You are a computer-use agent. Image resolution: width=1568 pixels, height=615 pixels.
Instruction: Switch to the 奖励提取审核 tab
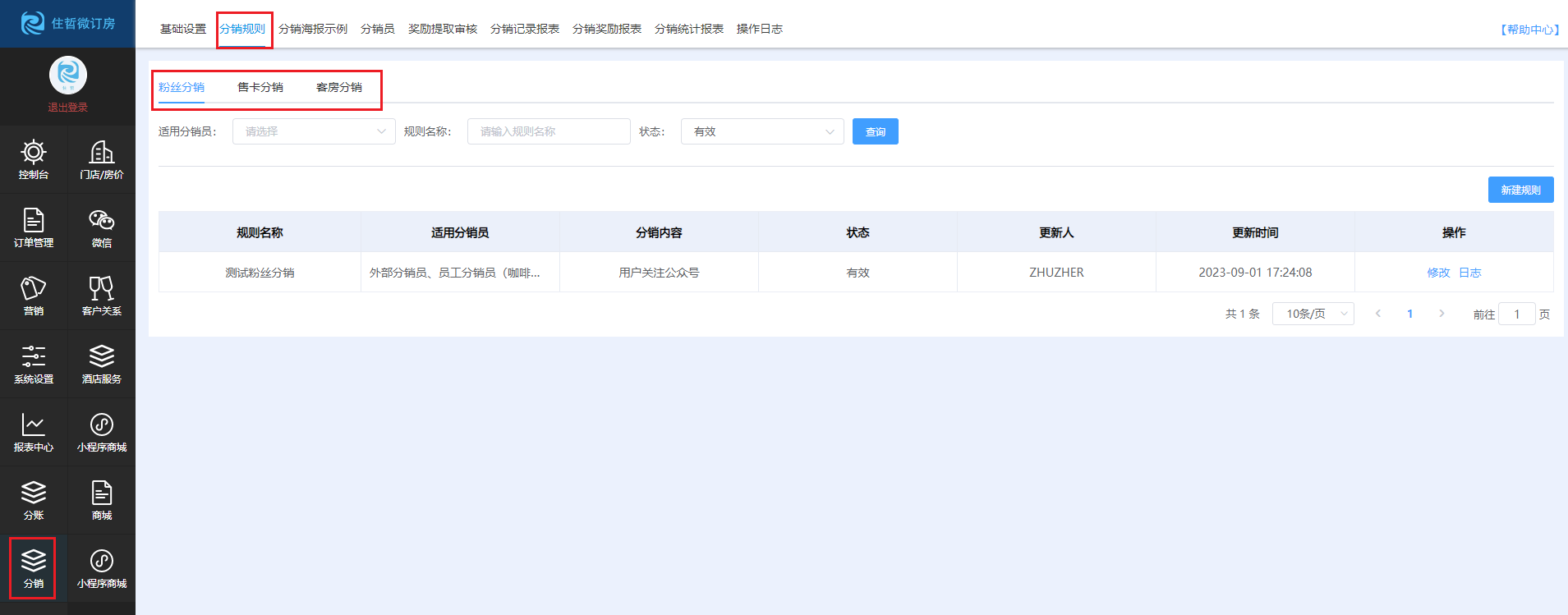click(x=443, y=29)
